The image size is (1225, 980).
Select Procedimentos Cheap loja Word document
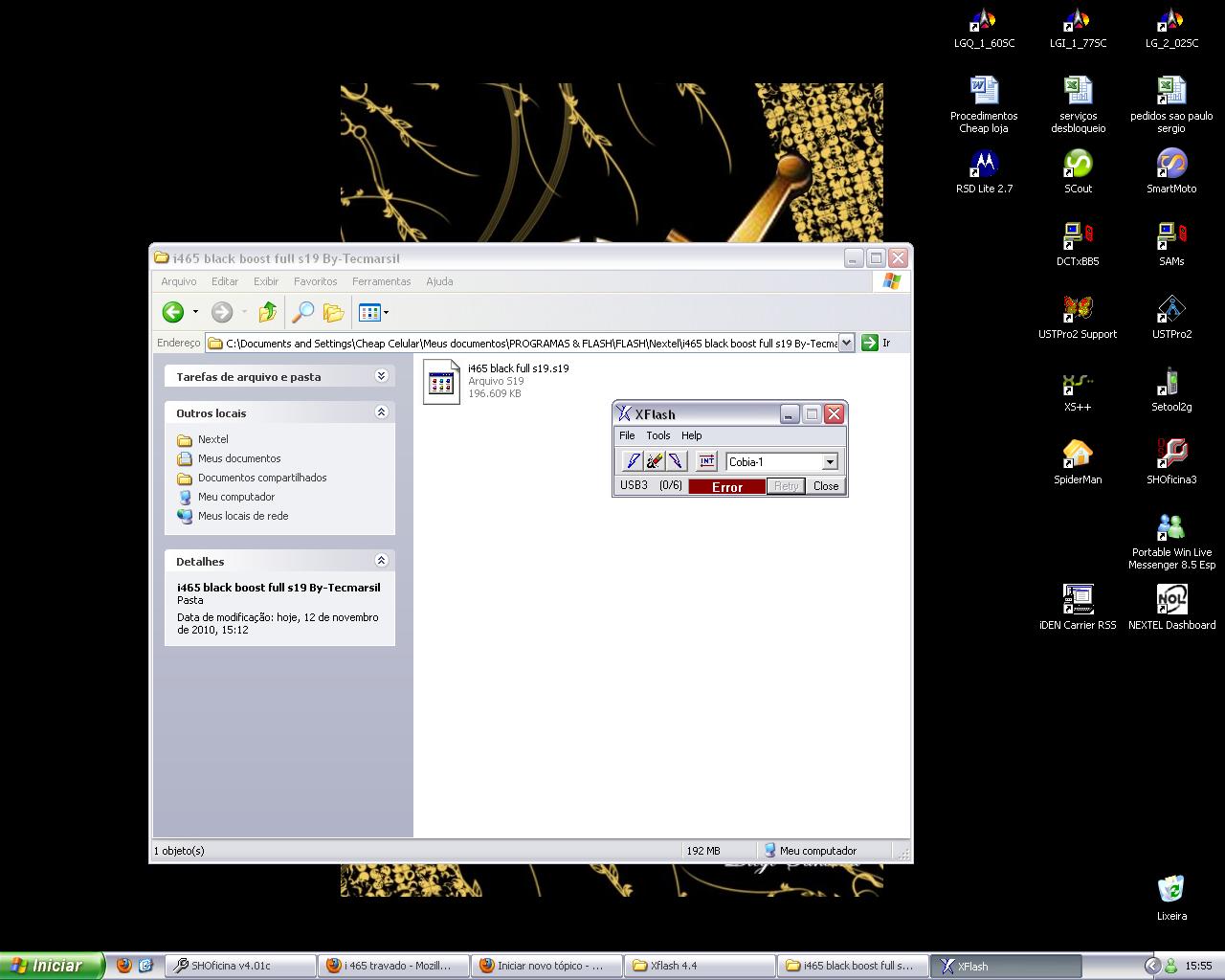[x=984, y=105]
